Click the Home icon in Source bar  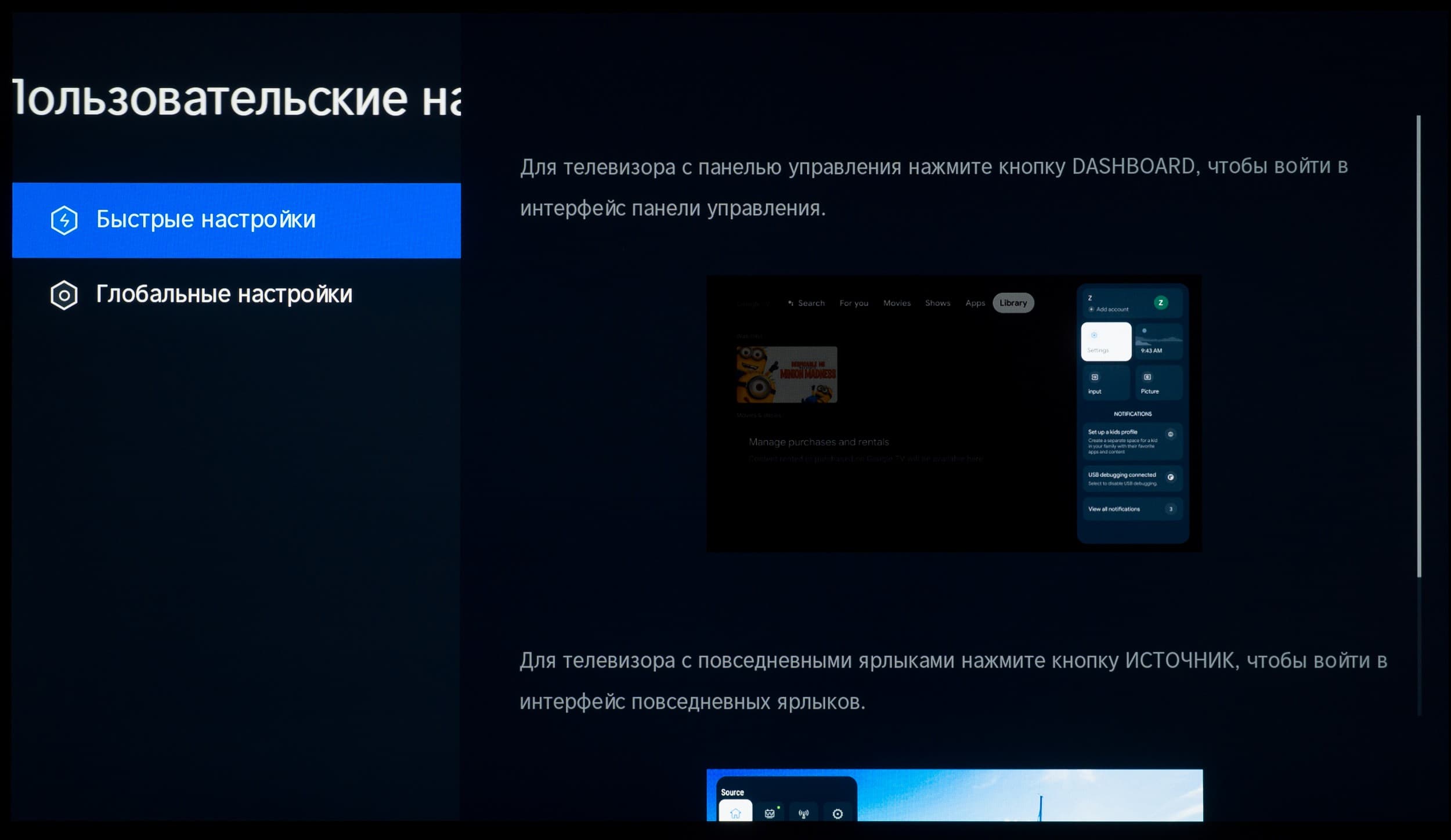click(x=735, y=813)
